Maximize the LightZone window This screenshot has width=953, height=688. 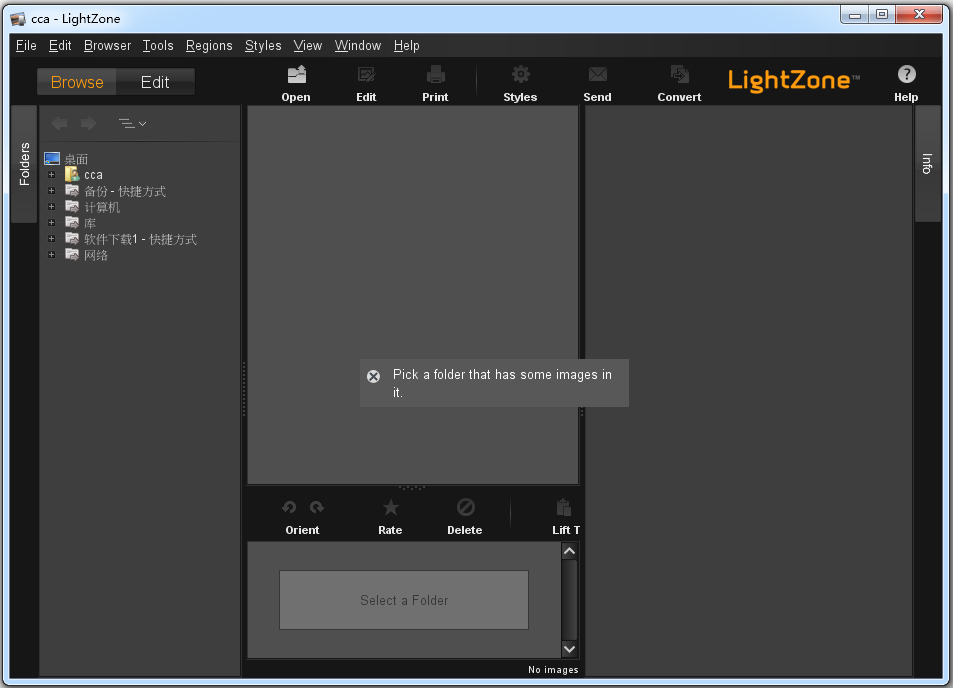click(x=882, y=15)
